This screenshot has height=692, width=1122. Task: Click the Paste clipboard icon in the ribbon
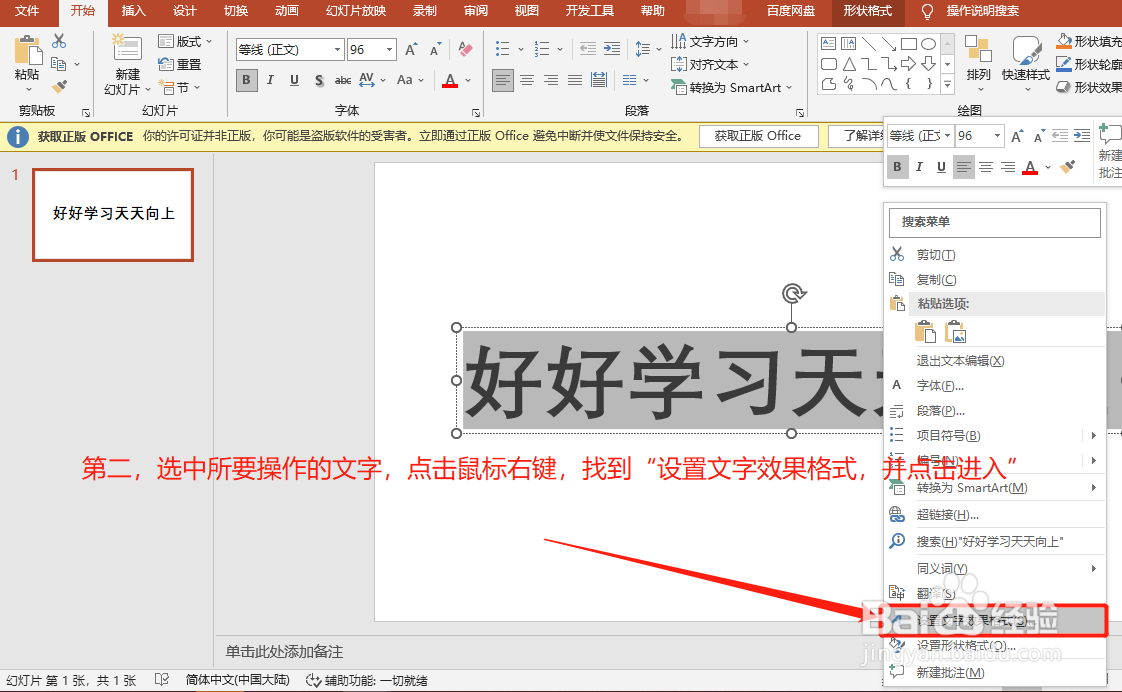(x=27, y=50)
